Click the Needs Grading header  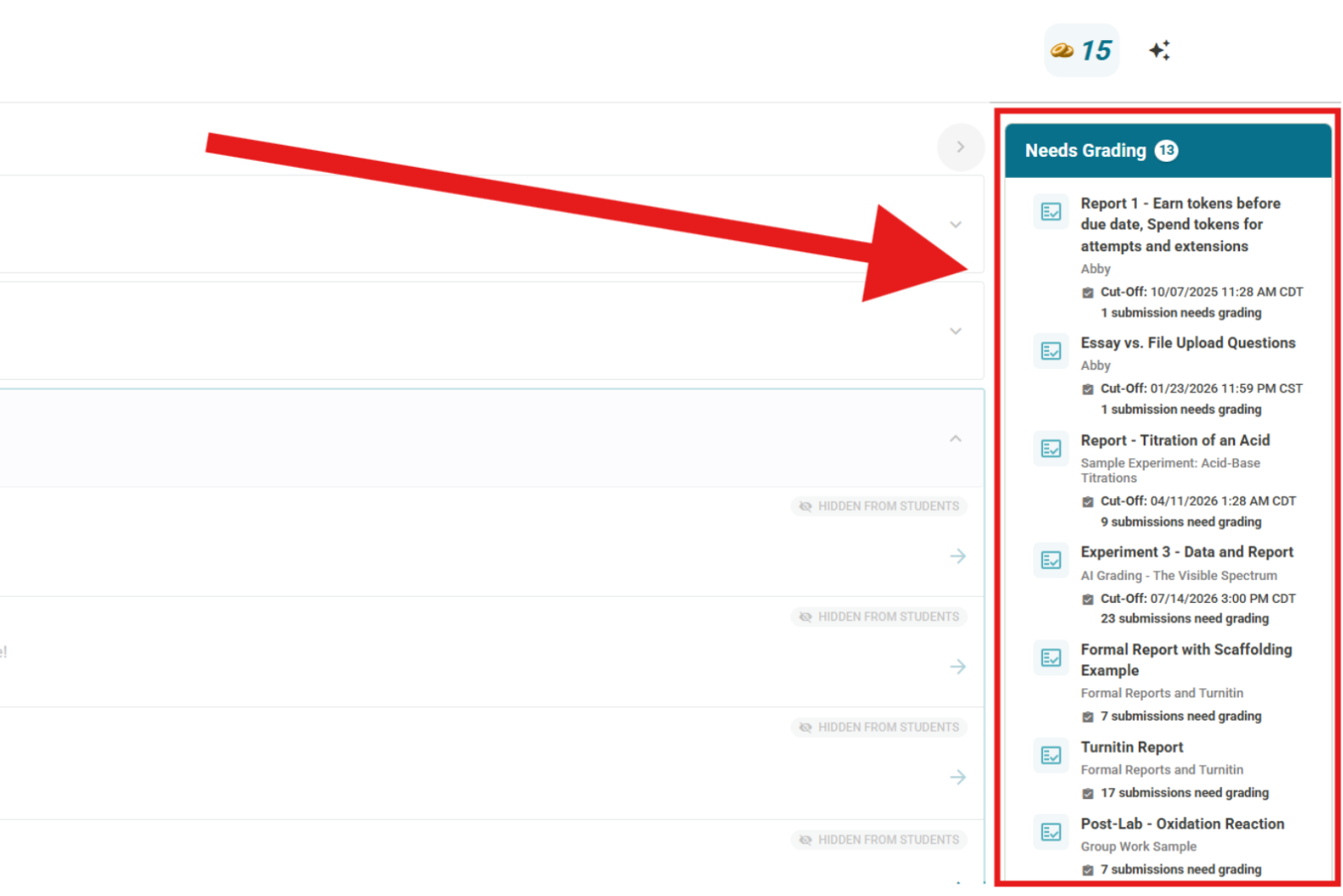click(x=1168, y=151)
